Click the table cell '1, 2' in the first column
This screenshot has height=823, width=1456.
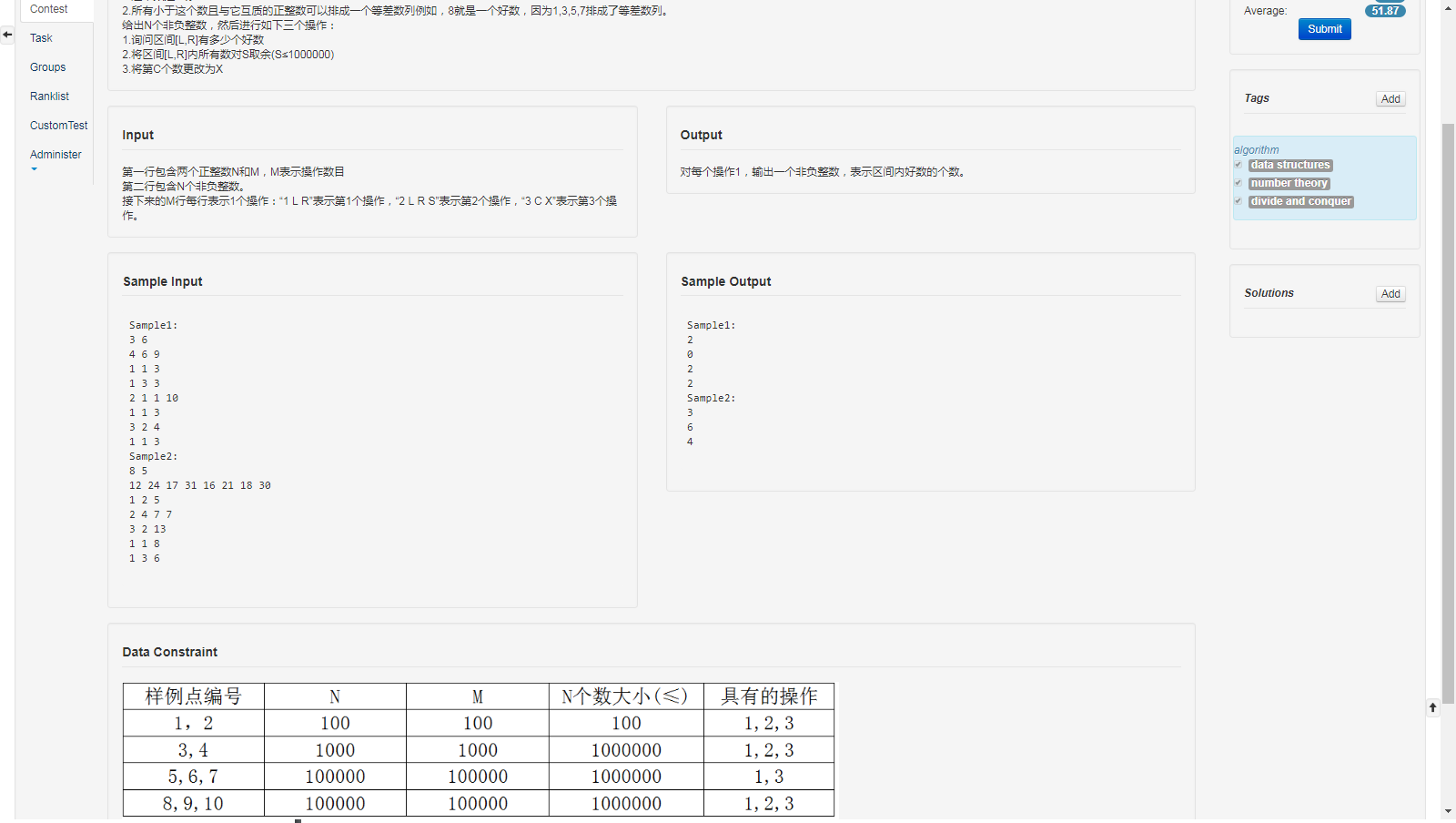(x=194, y=724)
